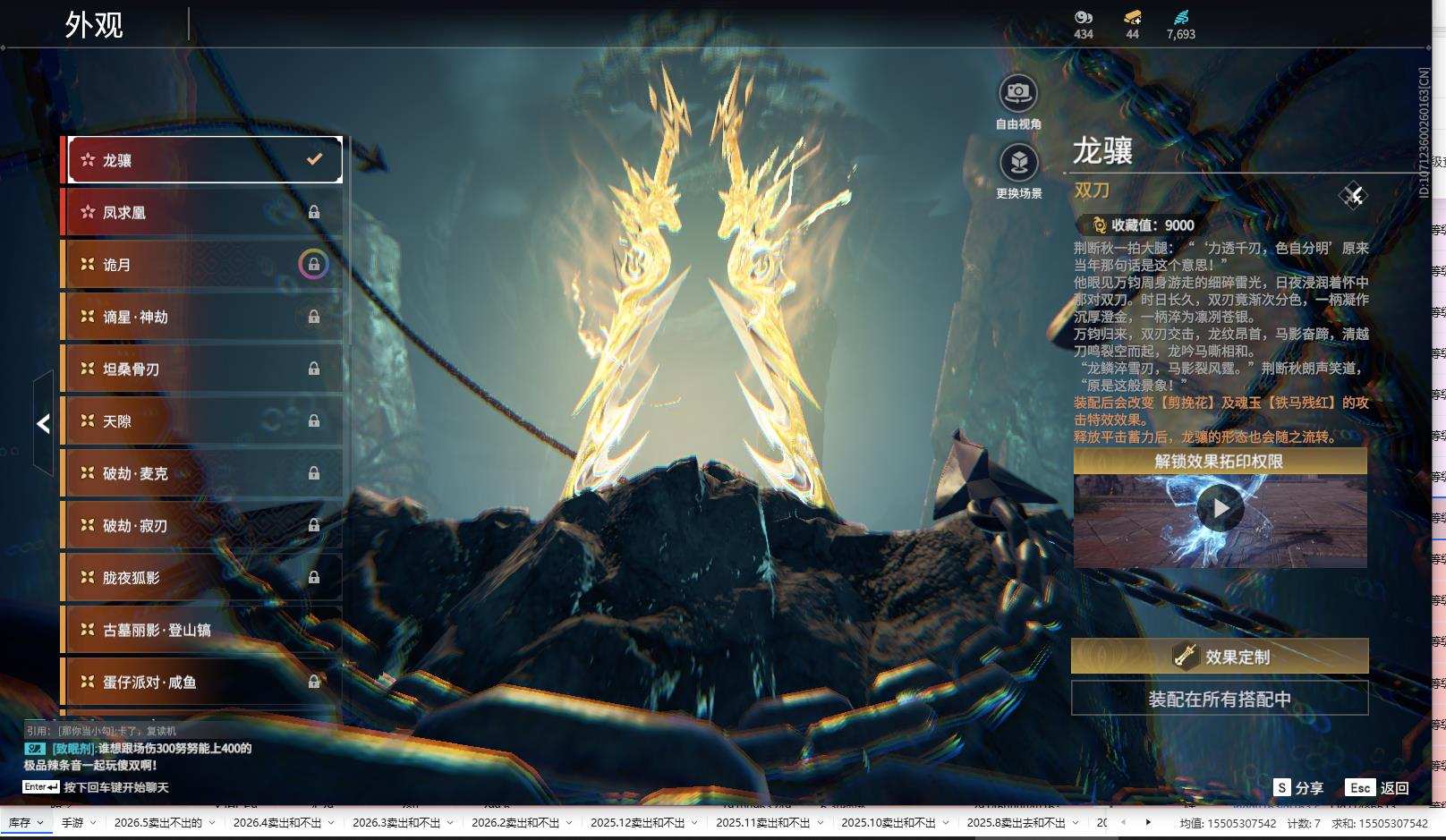This screenshot has width=1446, height=840.
Task: Click the teal currency icon showing 7,693
Action: pyautogui.click(x=1181, y=17)
